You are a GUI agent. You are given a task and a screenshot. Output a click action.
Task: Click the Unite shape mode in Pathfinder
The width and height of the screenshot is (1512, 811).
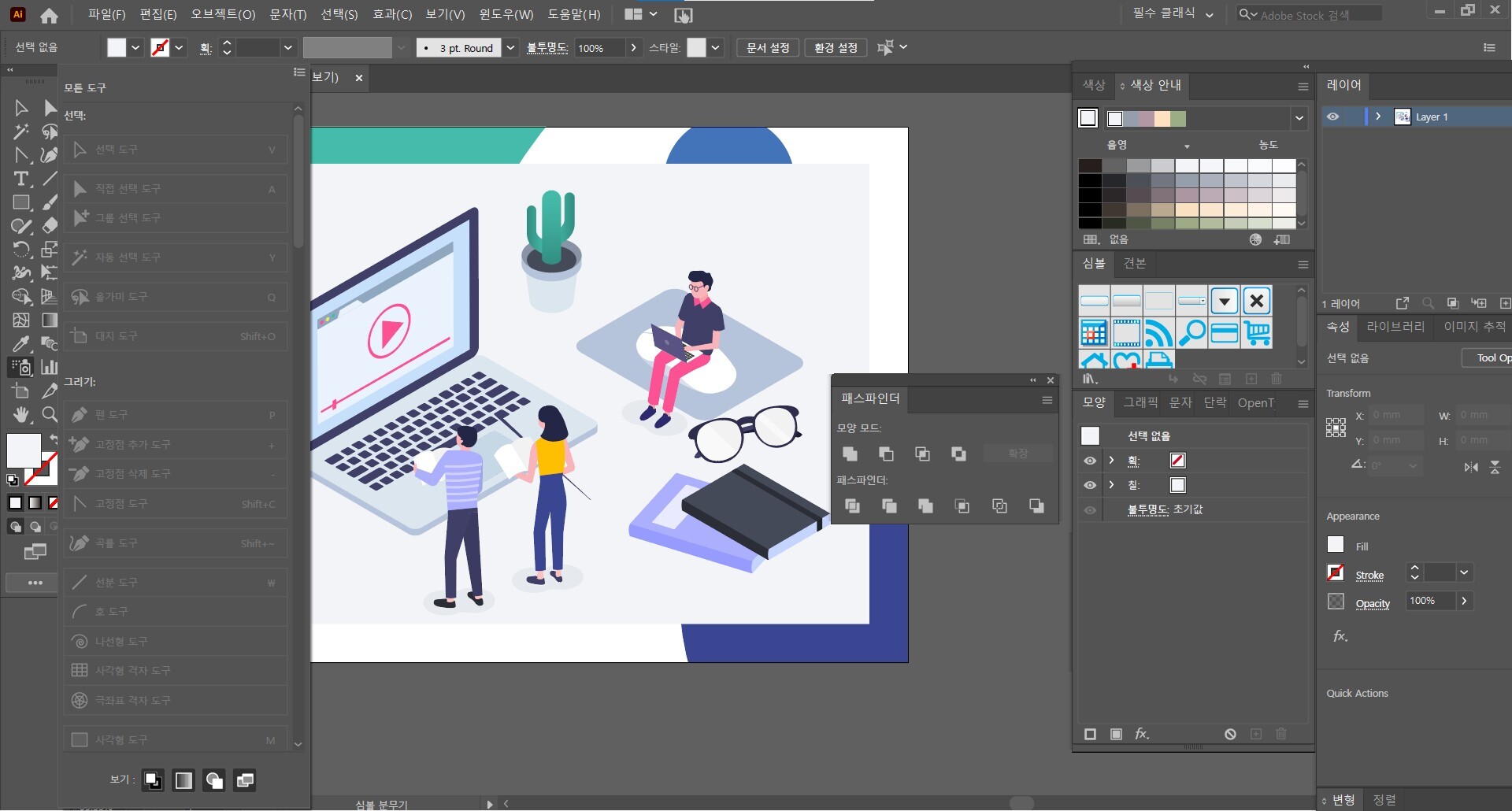[850, 454]
